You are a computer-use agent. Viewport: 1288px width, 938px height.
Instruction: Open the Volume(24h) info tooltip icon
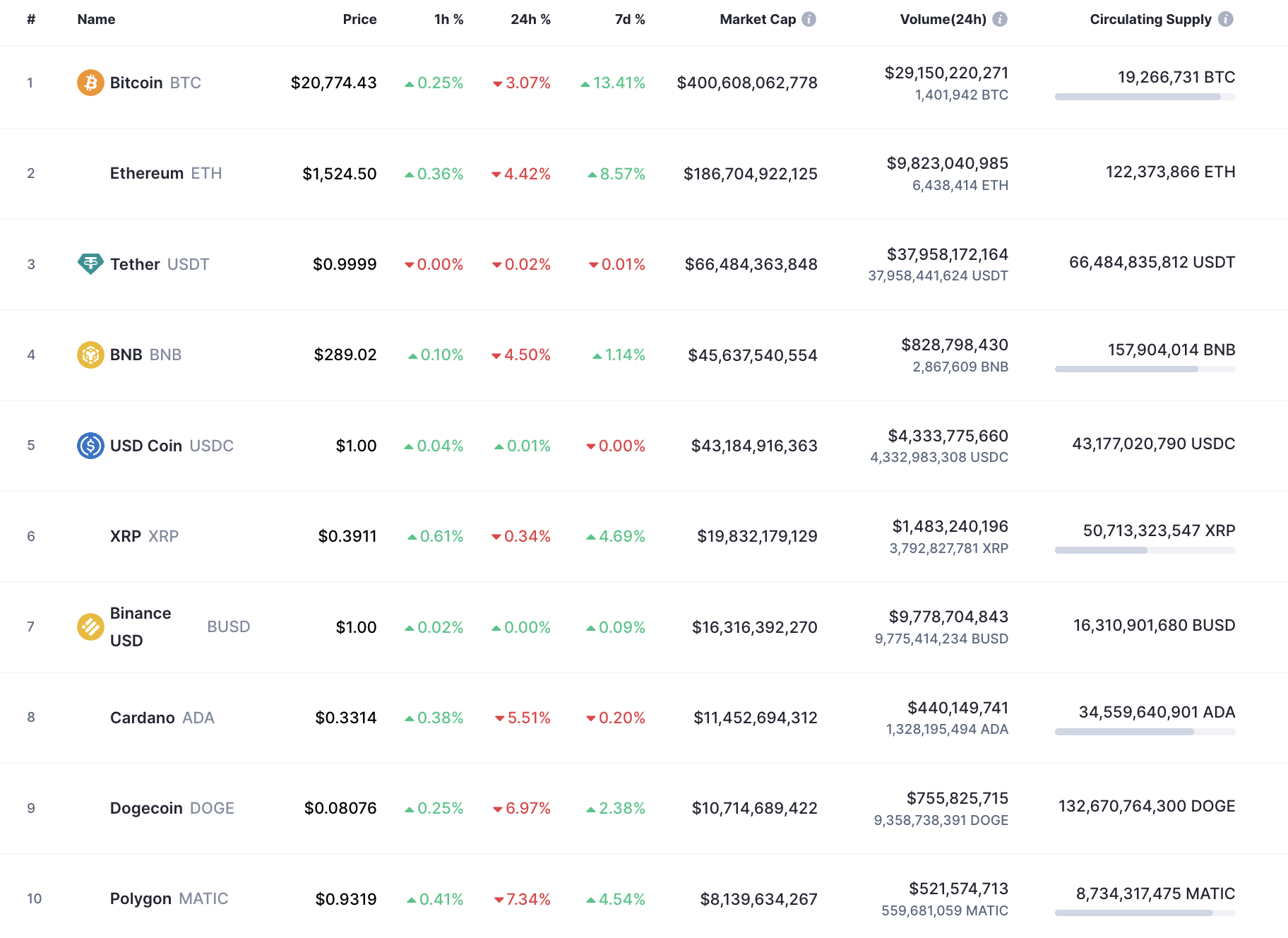click(998, 19)
